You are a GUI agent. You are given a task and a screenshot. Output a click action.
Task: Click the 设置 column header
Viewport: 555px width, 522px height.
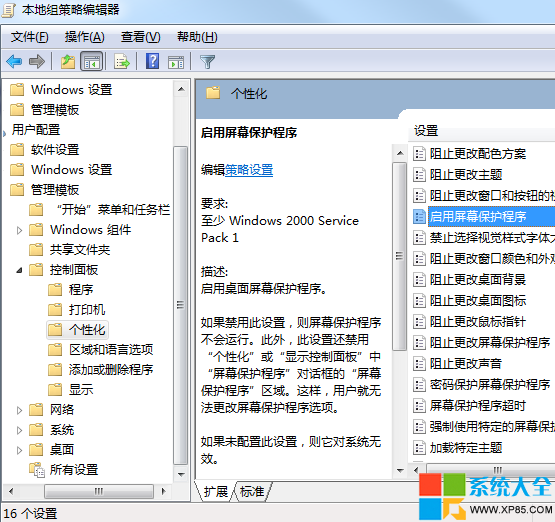pos(426,131)
